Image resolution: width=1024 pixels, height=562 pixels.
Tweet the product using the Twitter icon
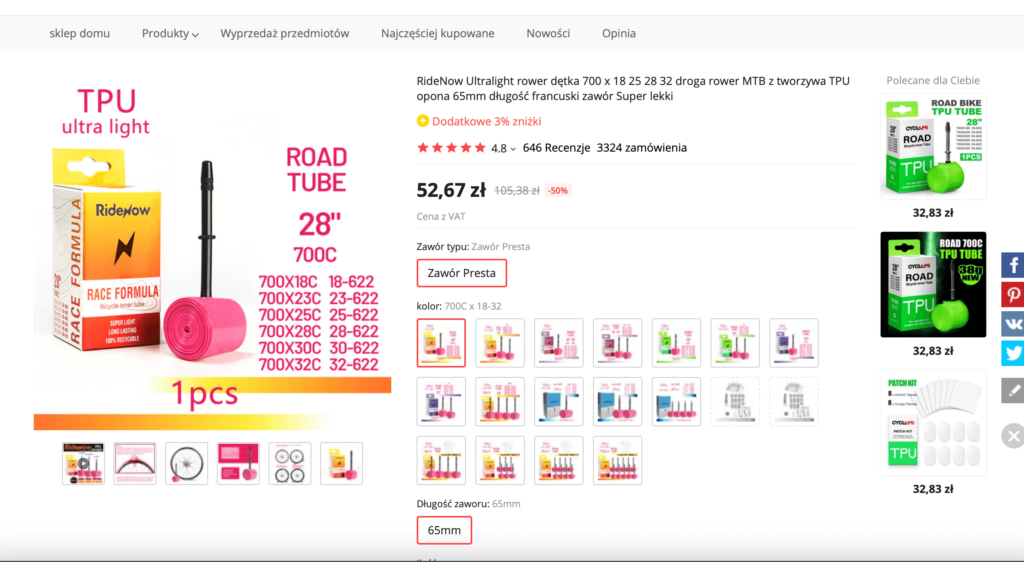[x=1013, y=353]
